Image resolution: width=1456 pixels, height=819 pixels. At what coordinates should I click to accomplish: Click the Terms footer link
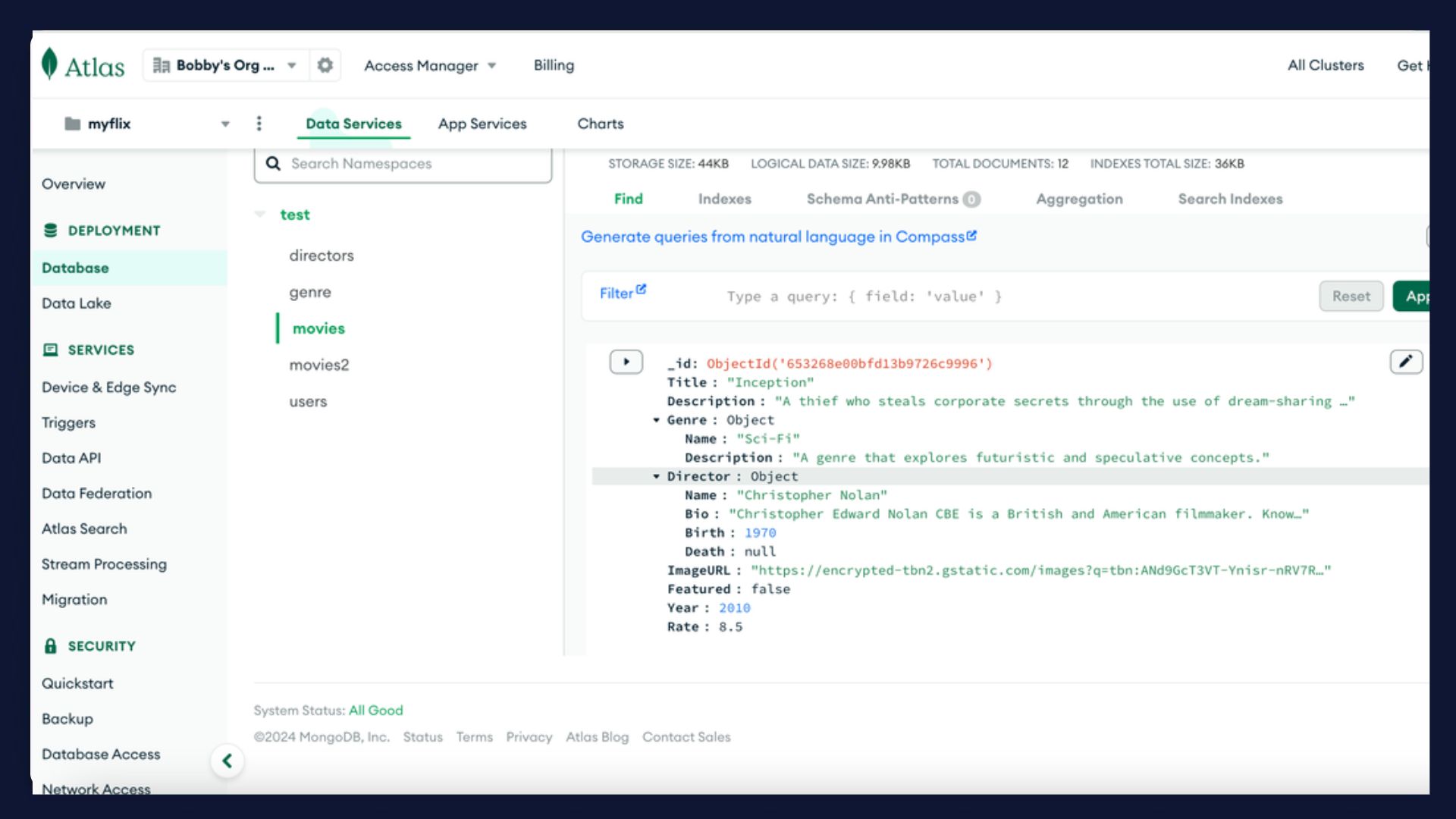[475, 737]
